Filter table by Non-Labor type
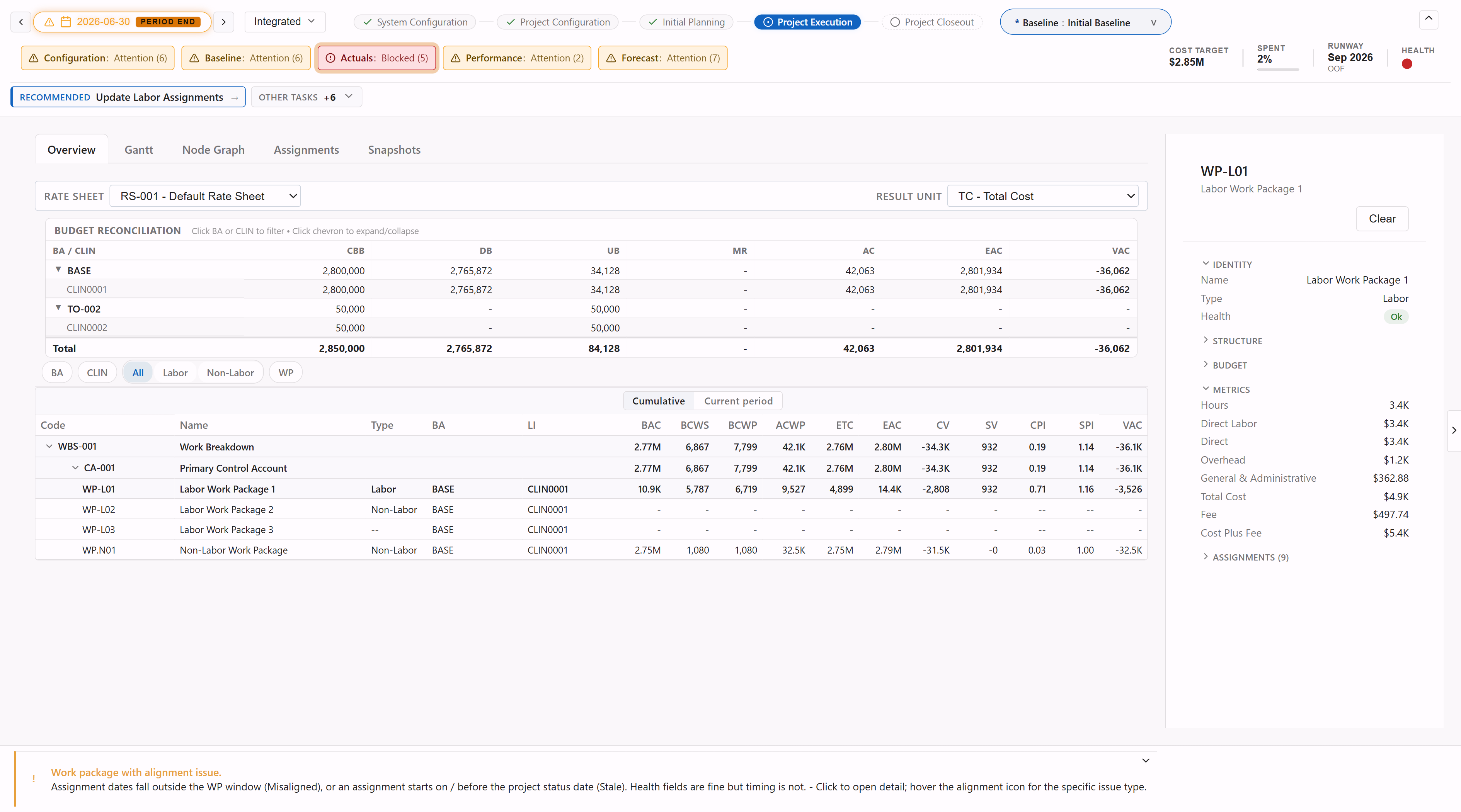This screenshot has width=1461, height=812. point(230,372)
